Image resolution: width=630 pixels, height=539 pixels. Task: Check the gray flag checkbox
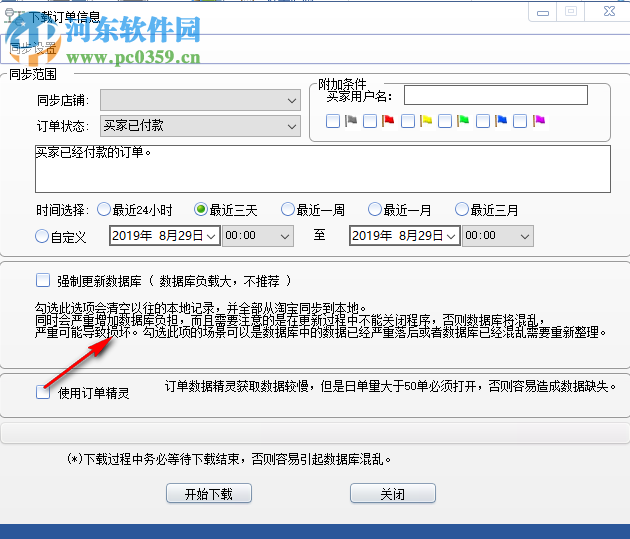pos(333,121)
